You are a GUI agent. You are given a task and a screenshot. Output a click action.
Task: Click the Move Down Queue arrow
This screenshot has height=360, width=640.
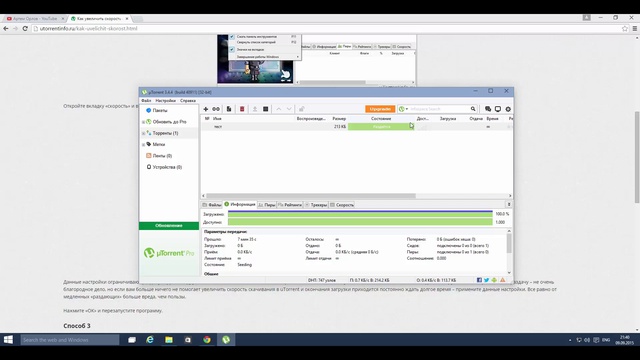point(289,109)
